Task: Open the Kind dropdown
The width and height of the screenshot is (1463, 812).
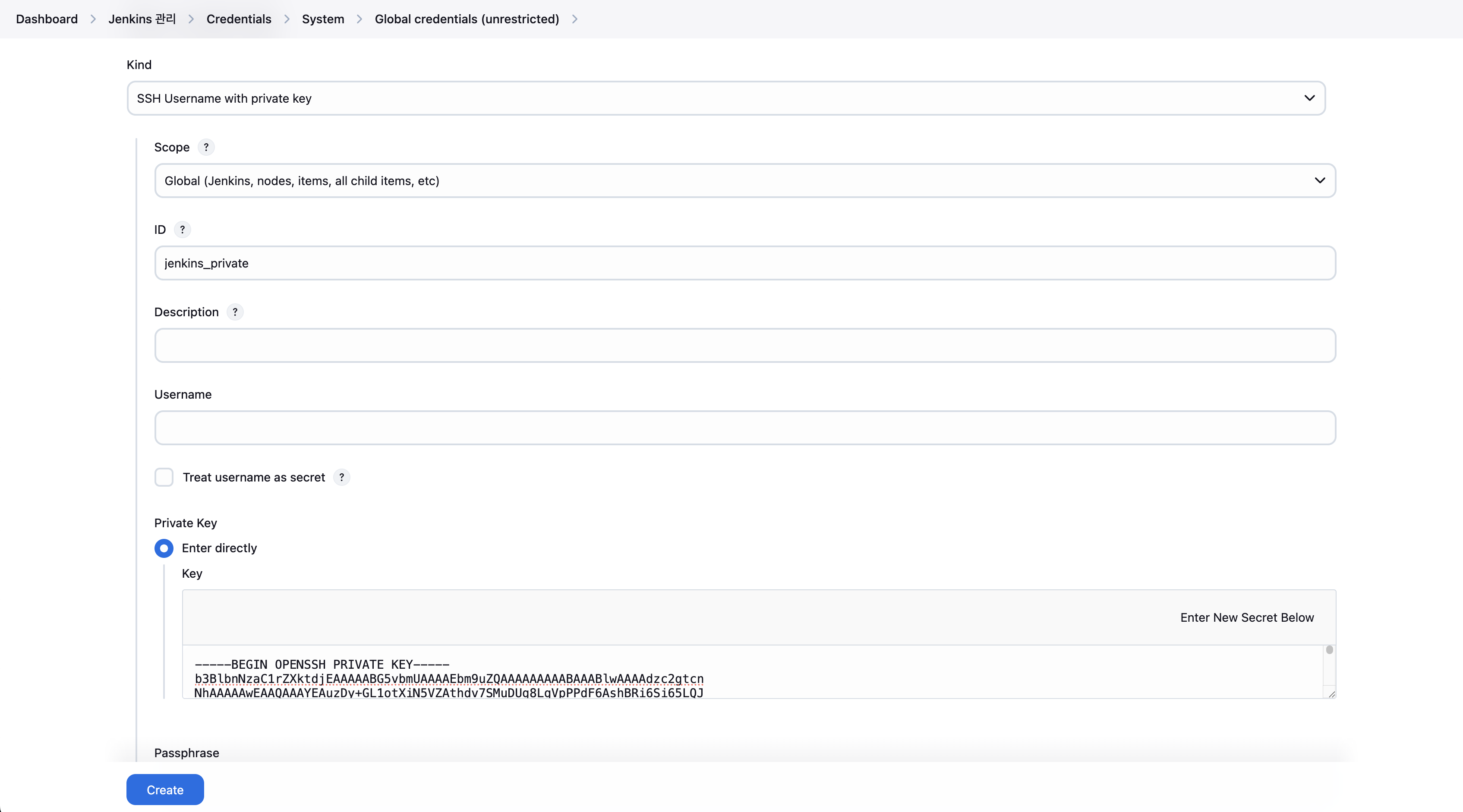Action: pyautogui.click(x=726, y=98)
